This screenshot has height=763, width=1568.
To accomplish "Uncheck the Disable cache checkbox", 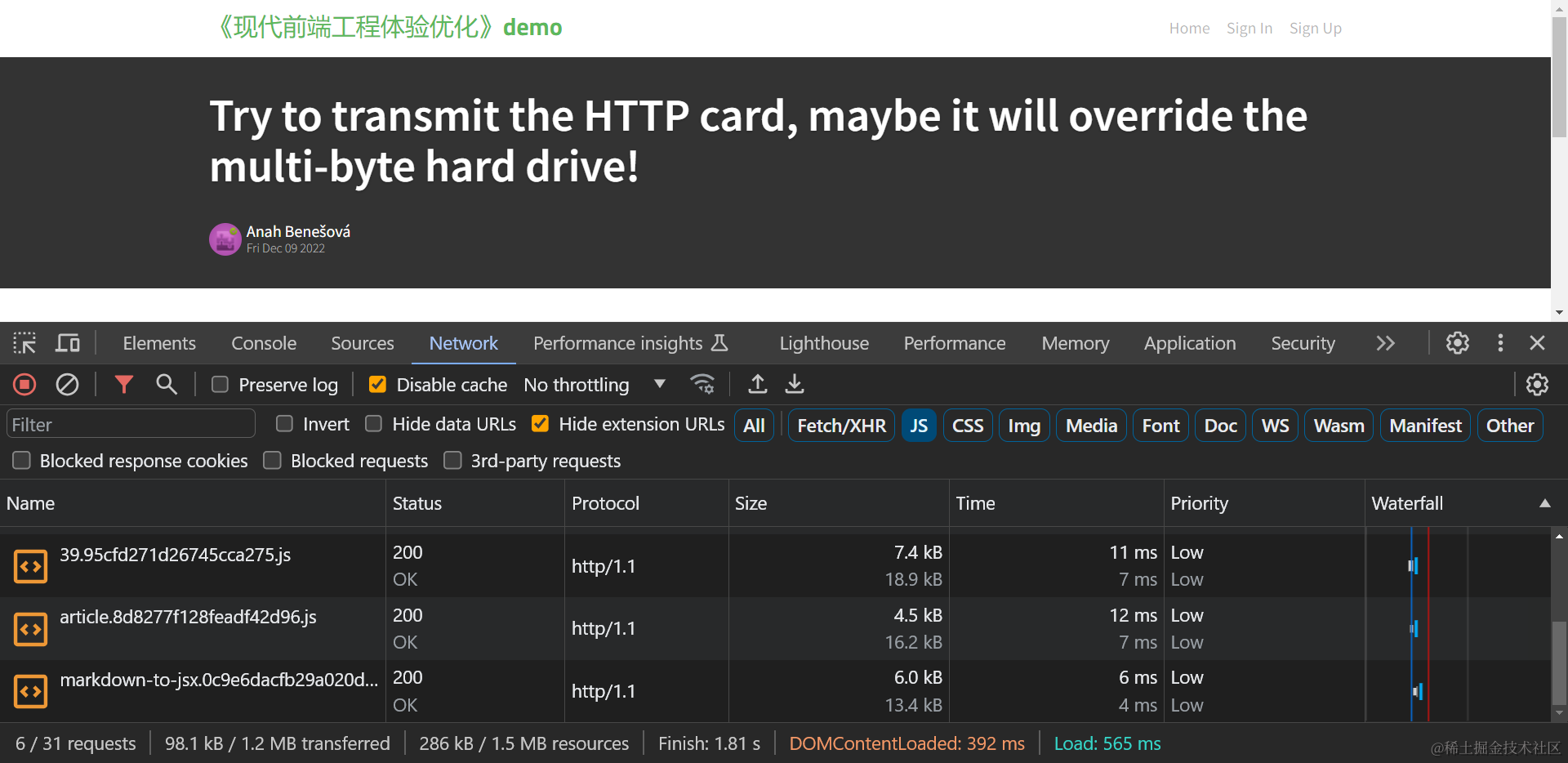I will tap(377, 385).
